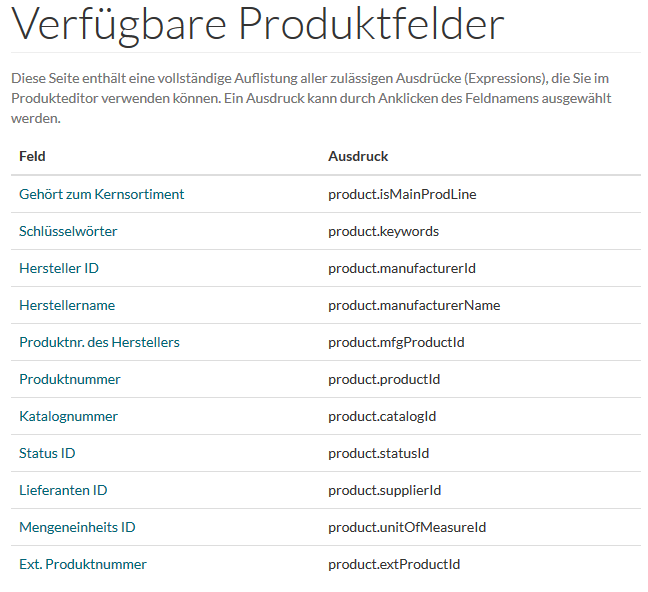Click the Ext. Produktnummer link
Viewport: 648px width, 592px height.
pos(83,564)
